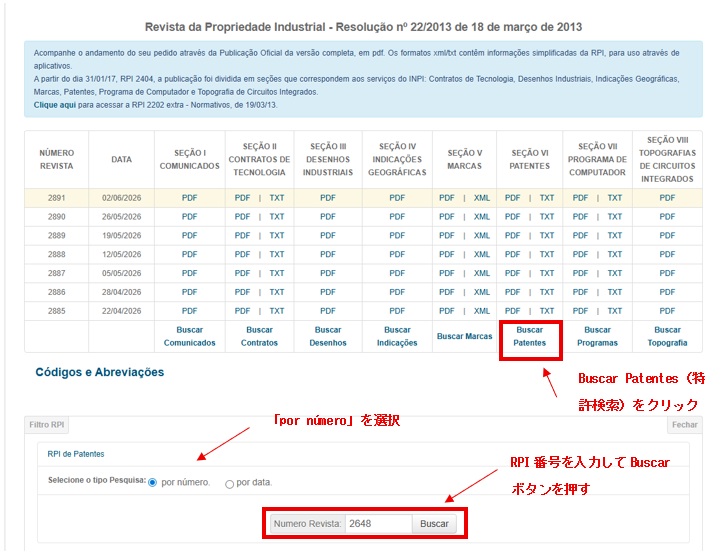The image size is (722, 560).
Task: Open the Filtro RPI tab
Action: click(x=47, y=425)
